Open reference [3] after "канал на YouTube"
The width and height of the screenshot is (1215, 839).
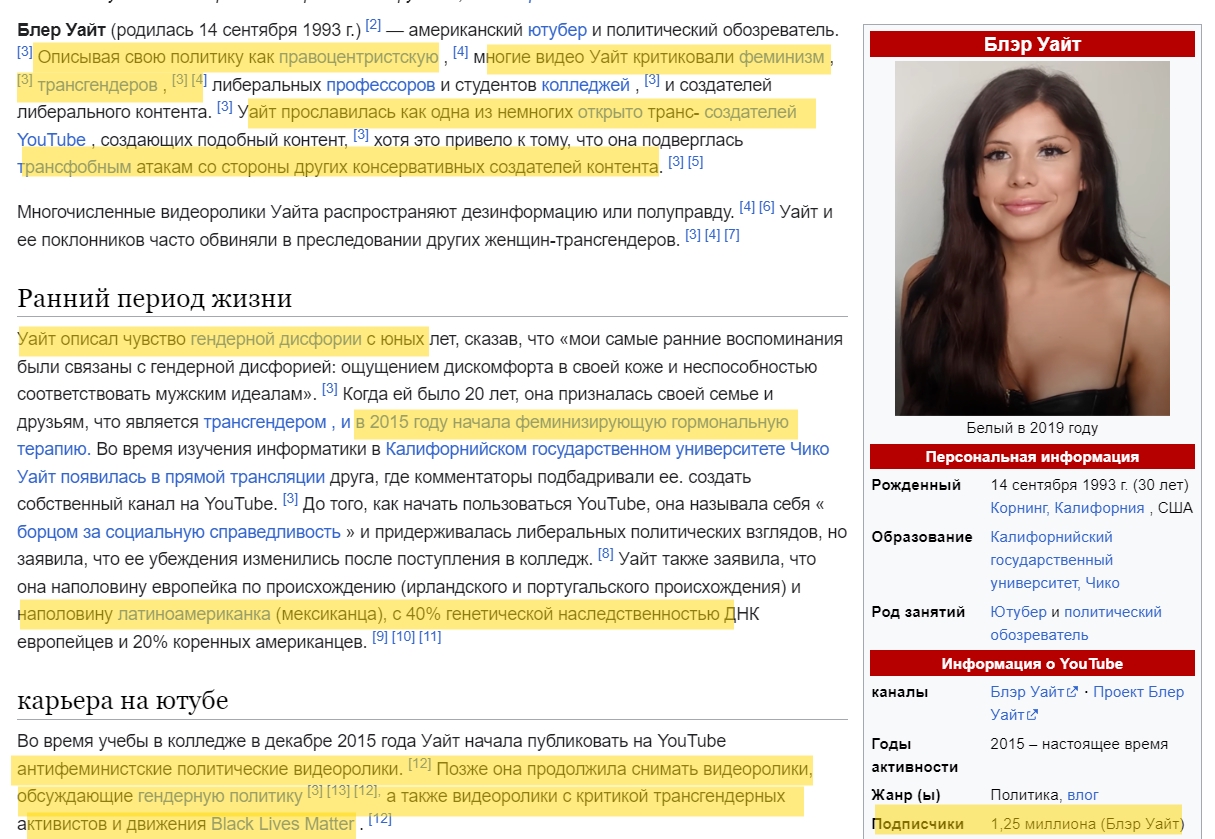(291, 498)
